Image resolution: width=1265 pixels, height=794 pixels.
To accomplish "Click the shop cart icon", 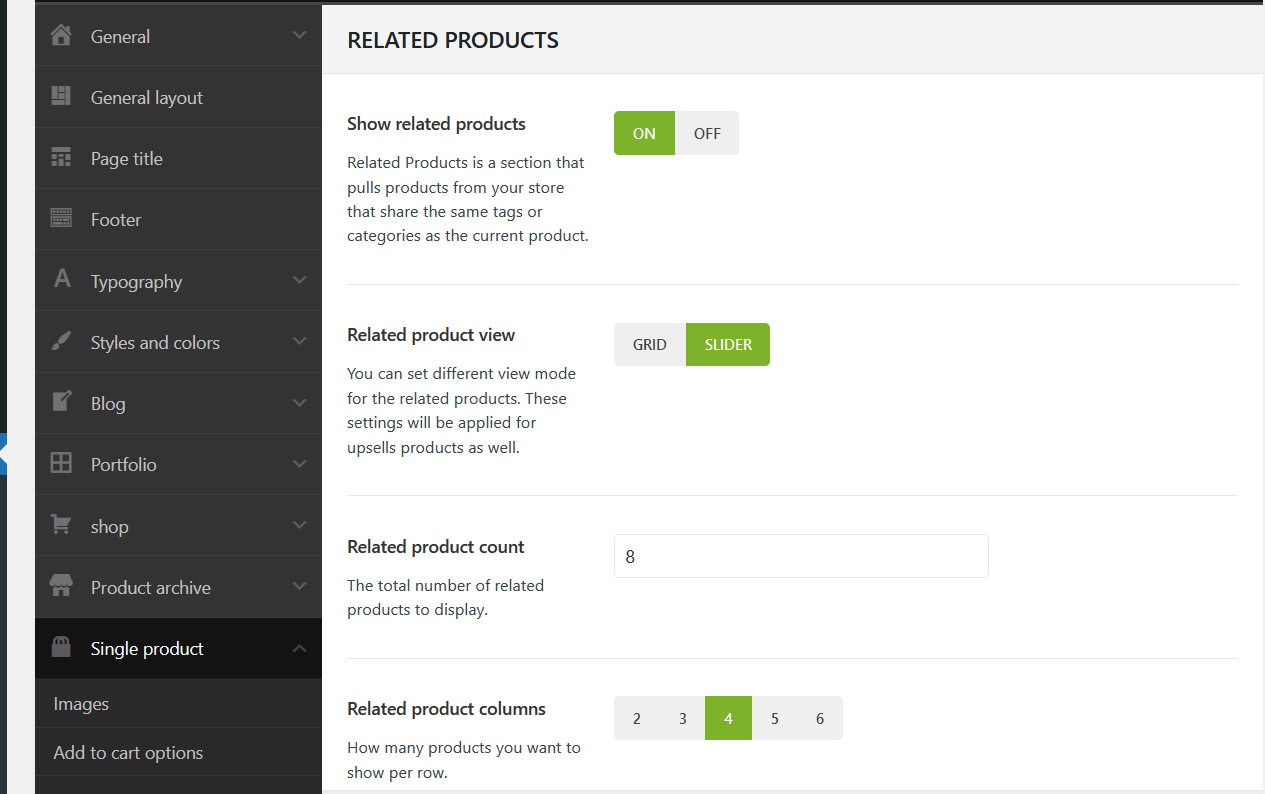I will tap(61, 525).
